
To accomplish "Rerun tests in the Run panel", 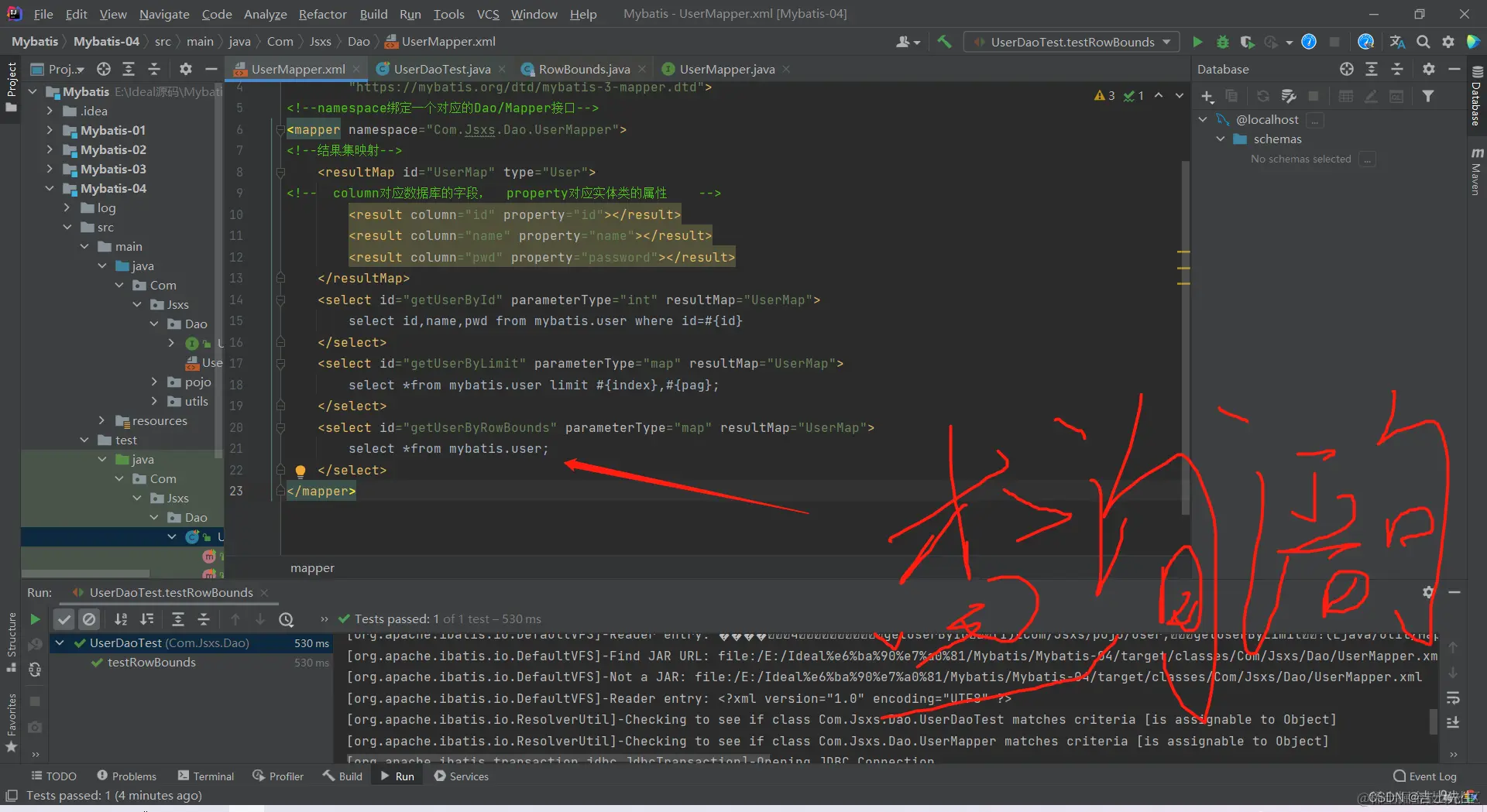I will (35, 619).
